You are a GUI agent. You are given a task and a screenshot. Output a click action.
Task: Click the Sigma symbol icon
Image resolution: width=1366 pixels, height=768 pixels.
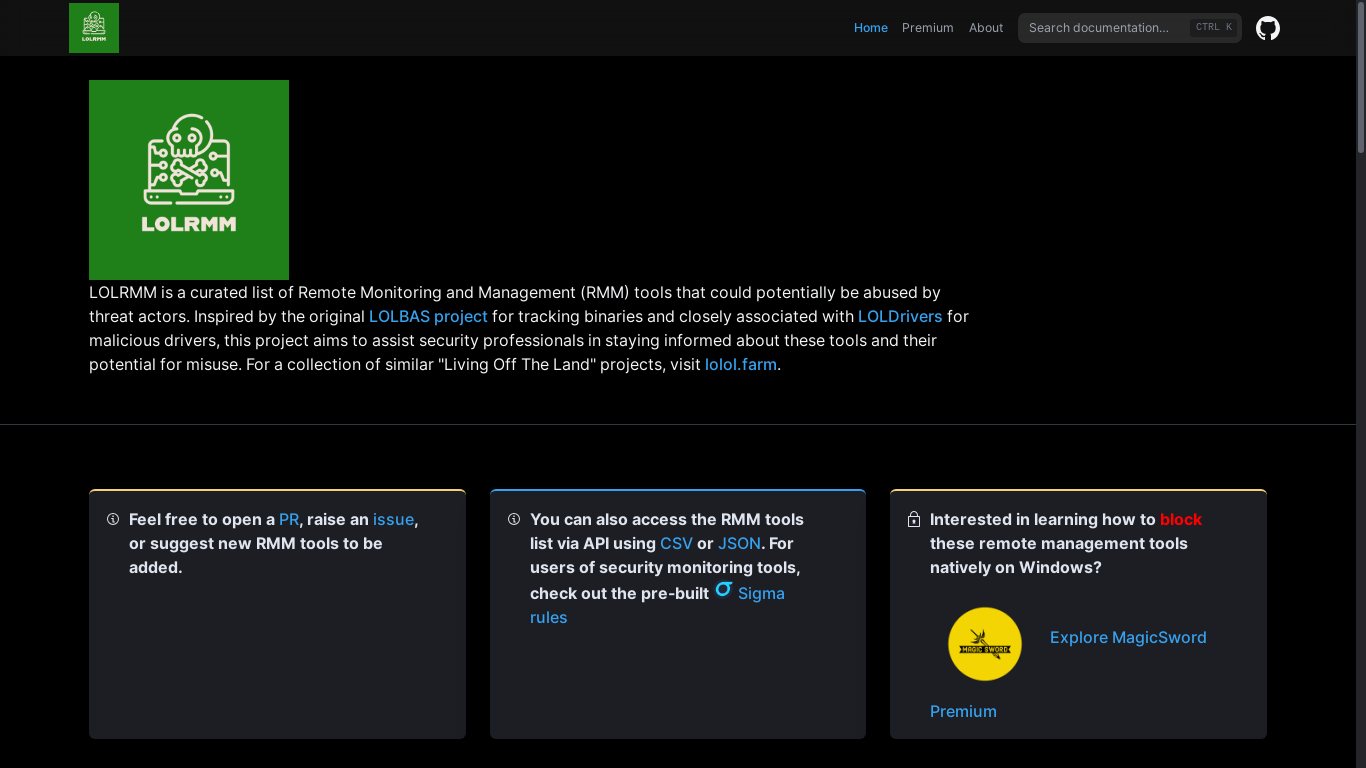(x=724, y=590)
